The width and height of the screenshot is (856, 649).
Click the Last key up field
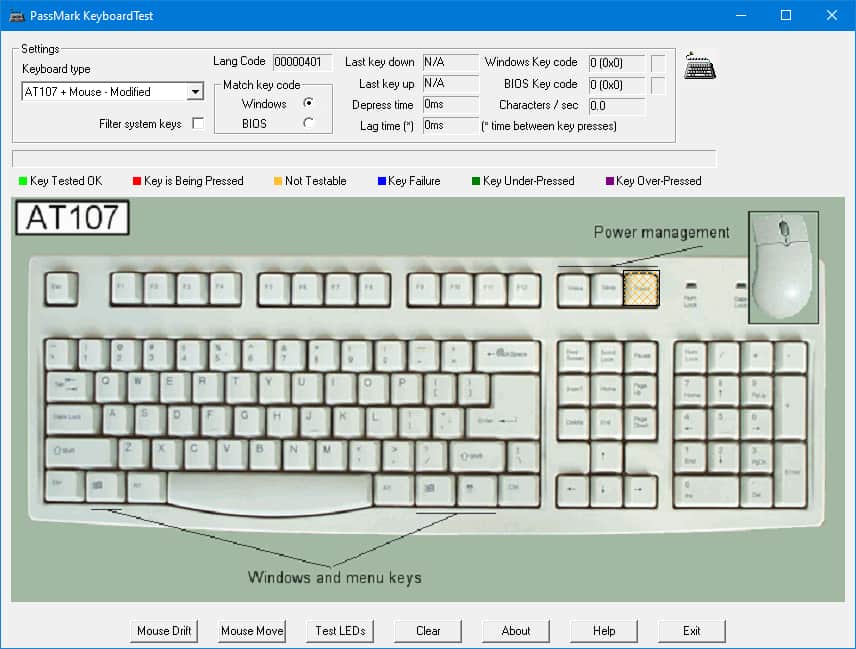click(450, 83)
